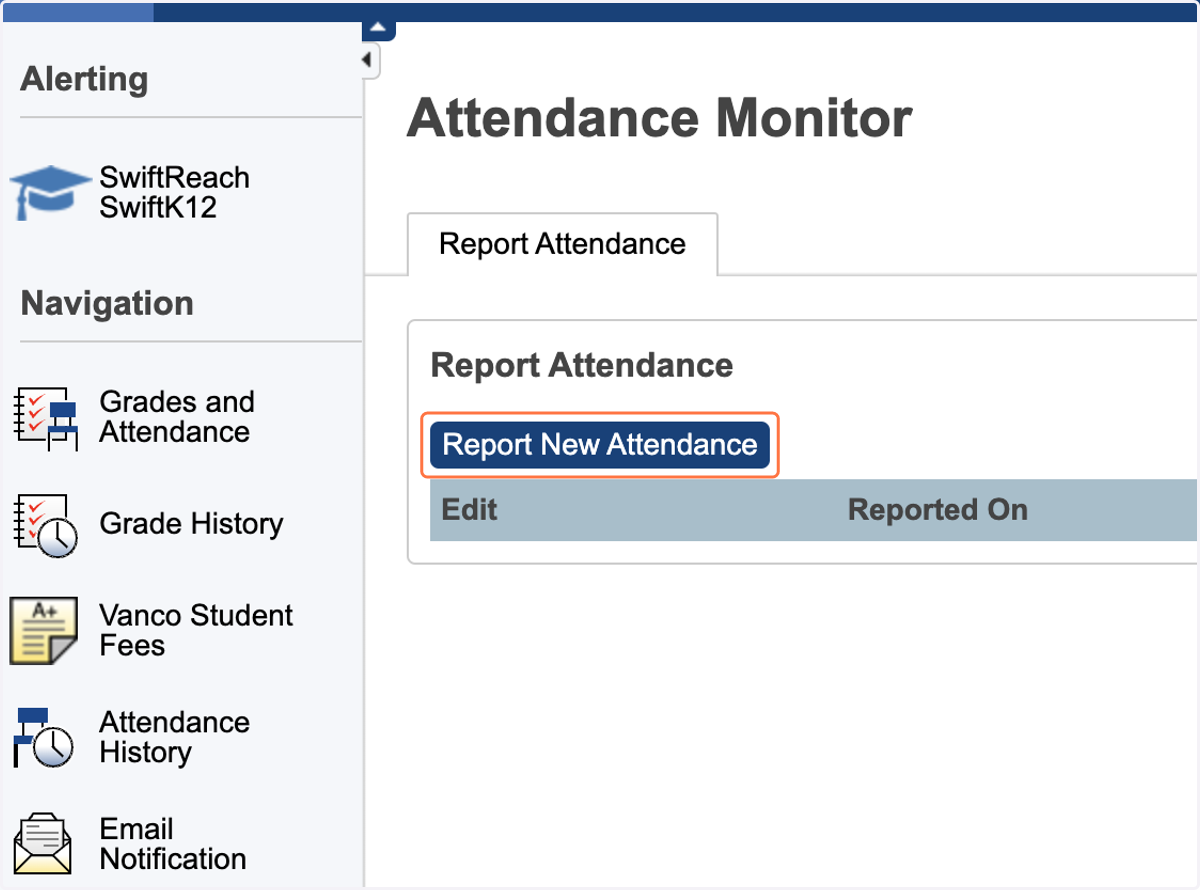Viewport: 1200px width, 890px height.
Task: Click the Attendance Monitor page title
Action: click(660, 119)
